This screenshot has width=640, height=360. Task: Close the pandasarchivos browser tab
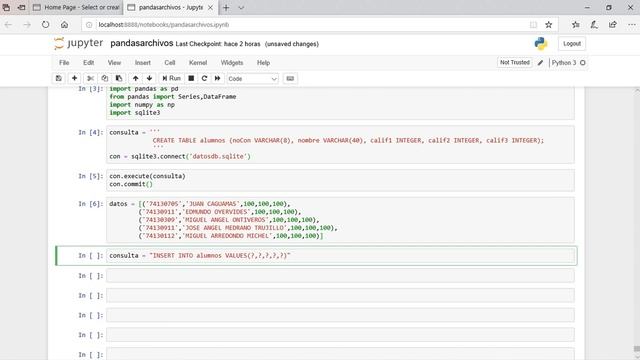[x=210, y=7]
